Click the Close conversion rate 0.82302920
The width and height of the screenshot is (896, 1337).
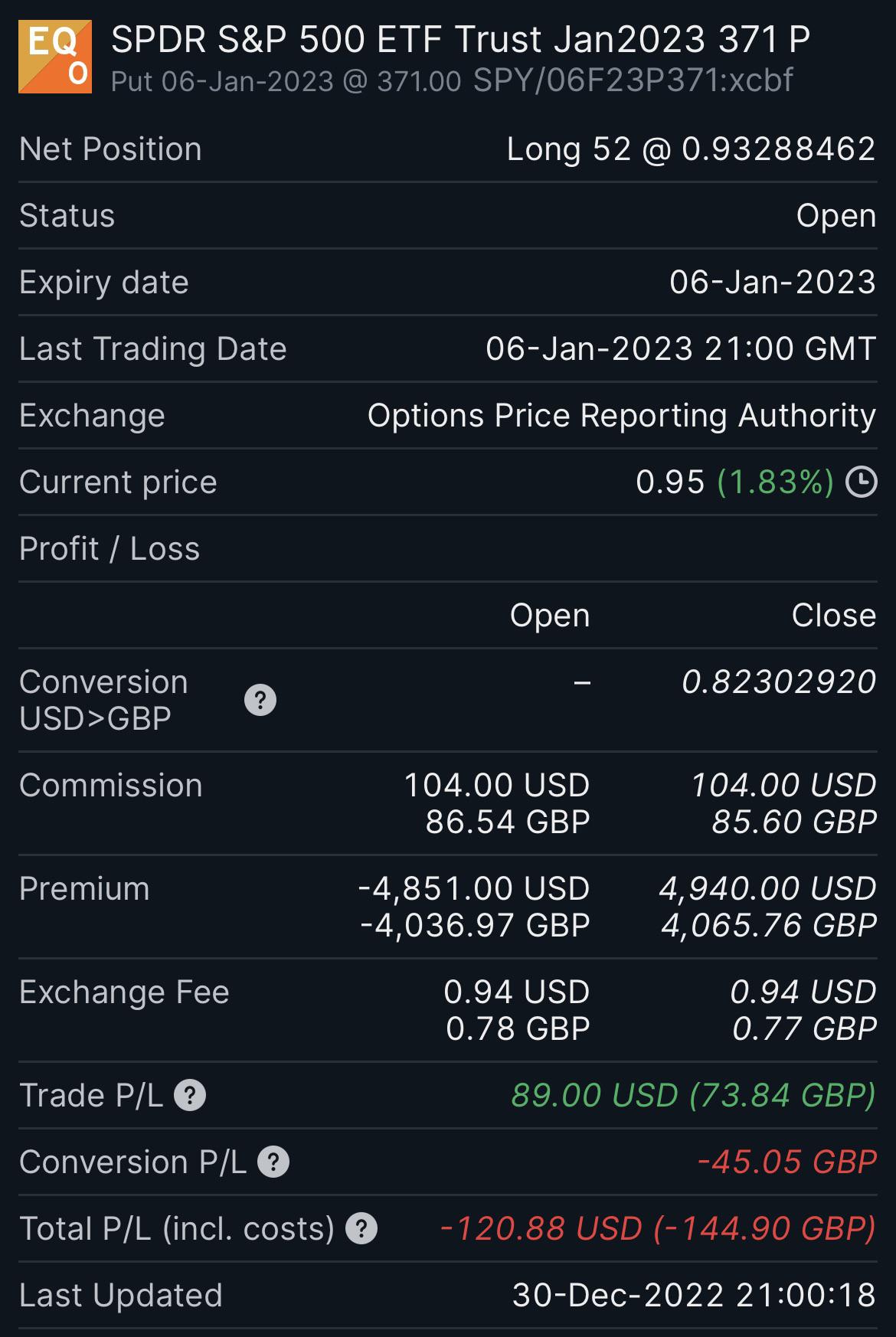pyautogui.click(x=778, y=682)
